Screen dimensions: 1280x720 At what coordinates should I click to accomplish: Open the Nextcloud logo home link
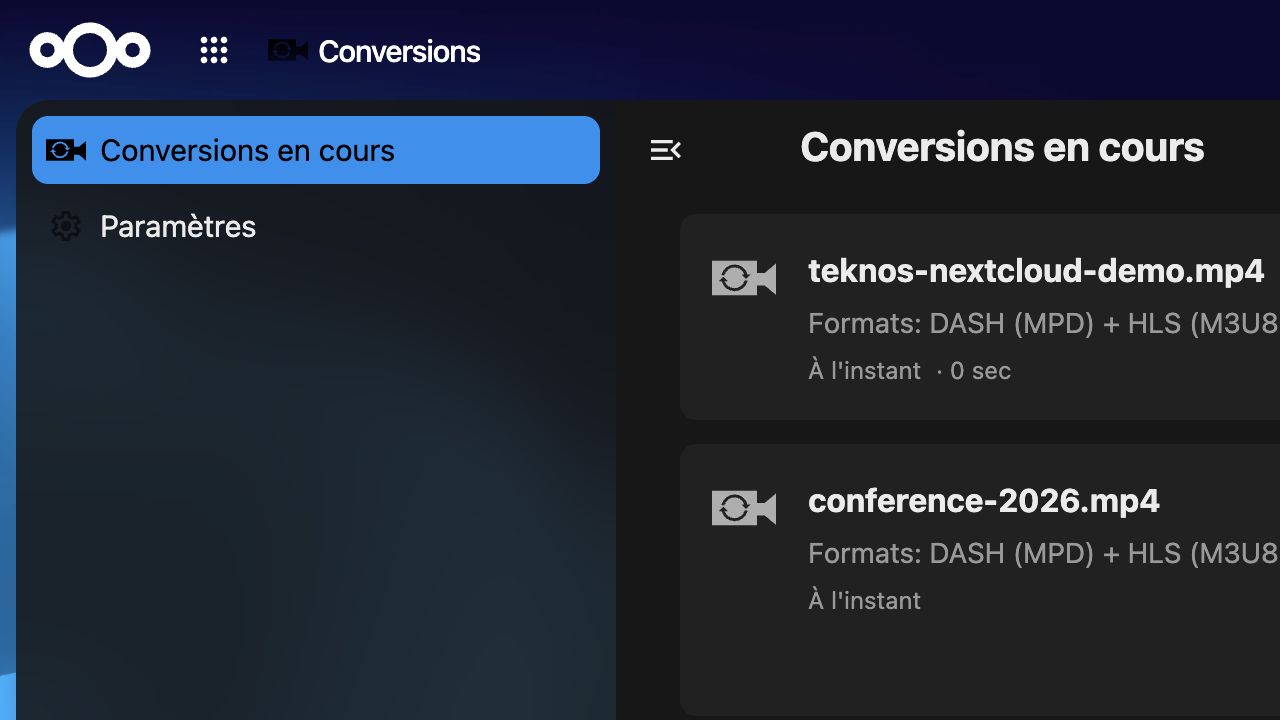pos(90,50)
